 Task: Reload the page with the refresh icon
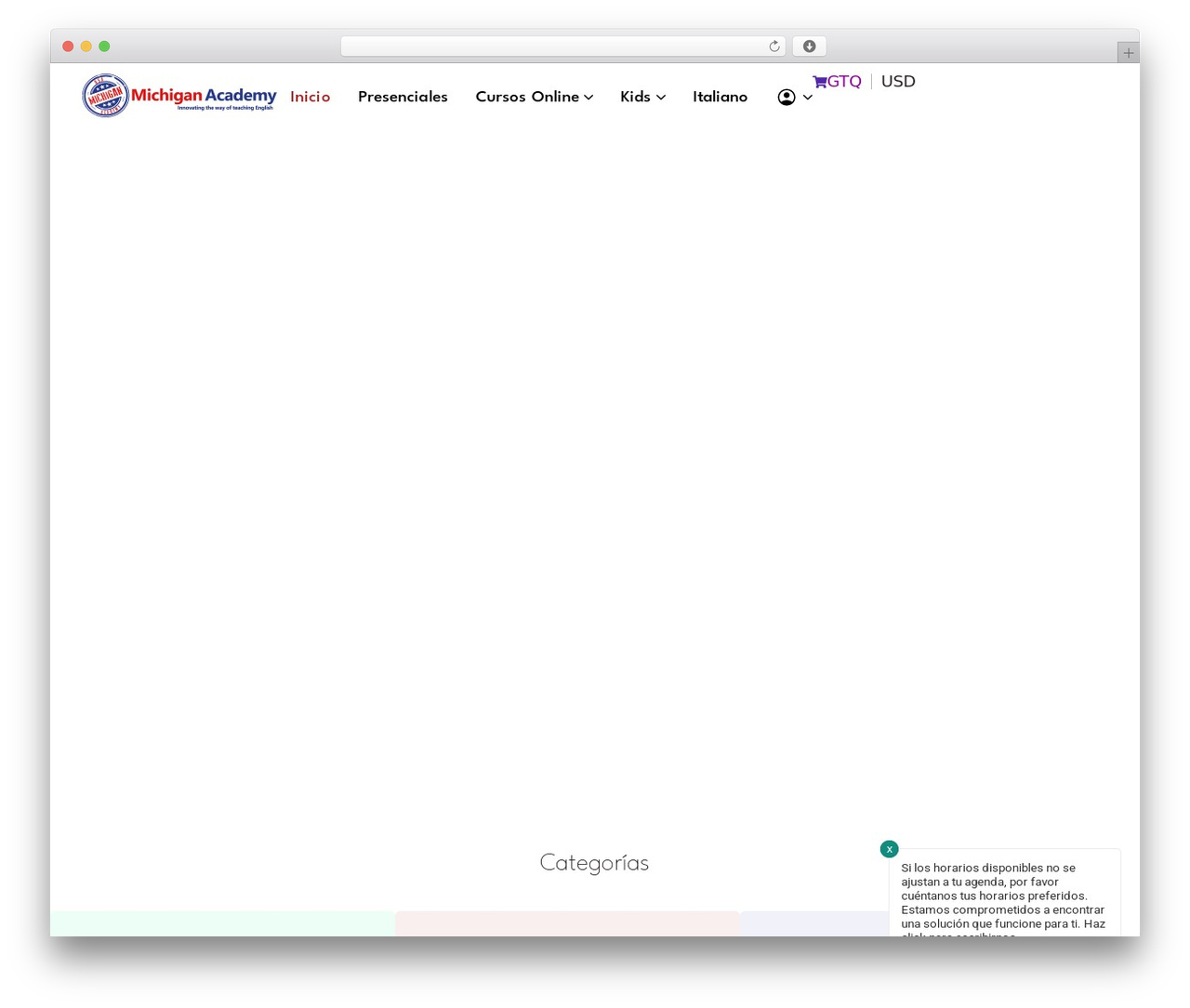773,46
